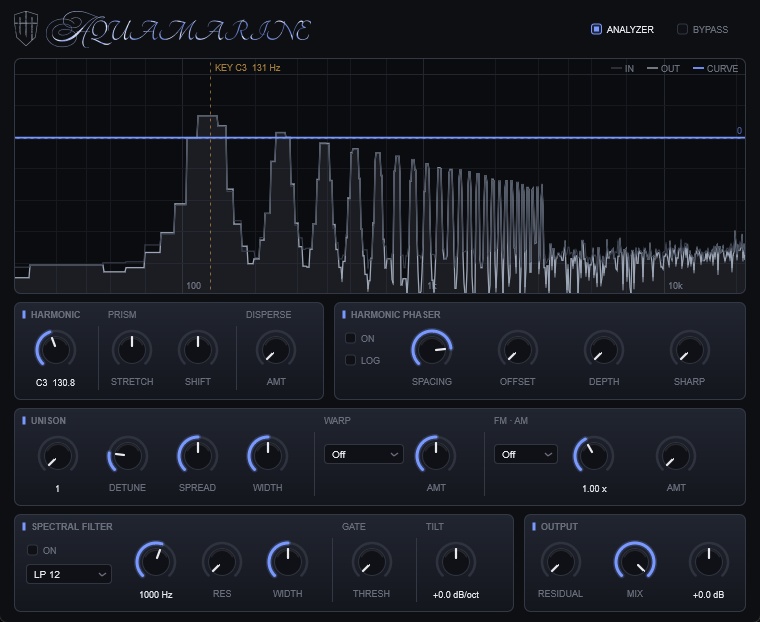
Task: Click the Unison voices knob
Action: click(x=58, y=455)
